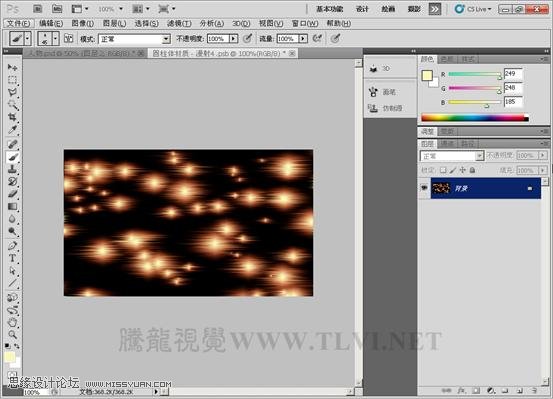Hide the 背景 layer with eye icon
Viewport: 553px width, 399px height.
pos(424,188)
